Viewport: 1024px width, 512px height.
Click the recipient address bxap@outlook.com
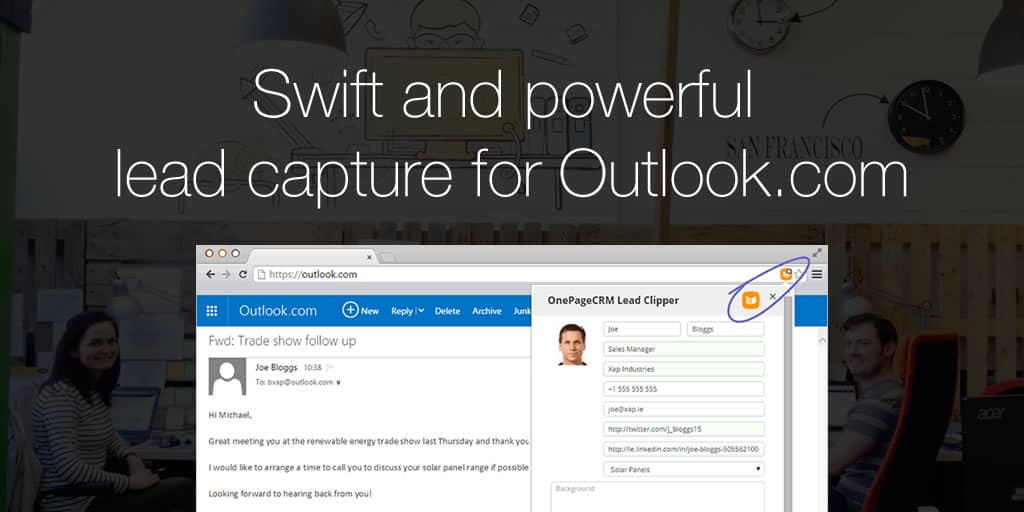click(x=298, y=382)
